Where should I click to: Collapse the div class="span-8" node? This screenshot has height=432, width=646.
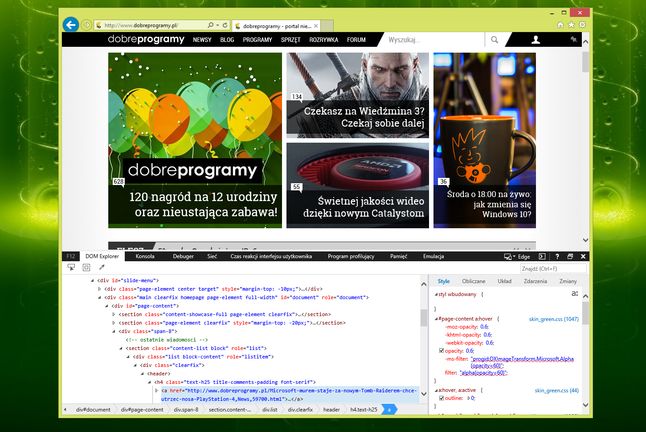click(114, 331)
